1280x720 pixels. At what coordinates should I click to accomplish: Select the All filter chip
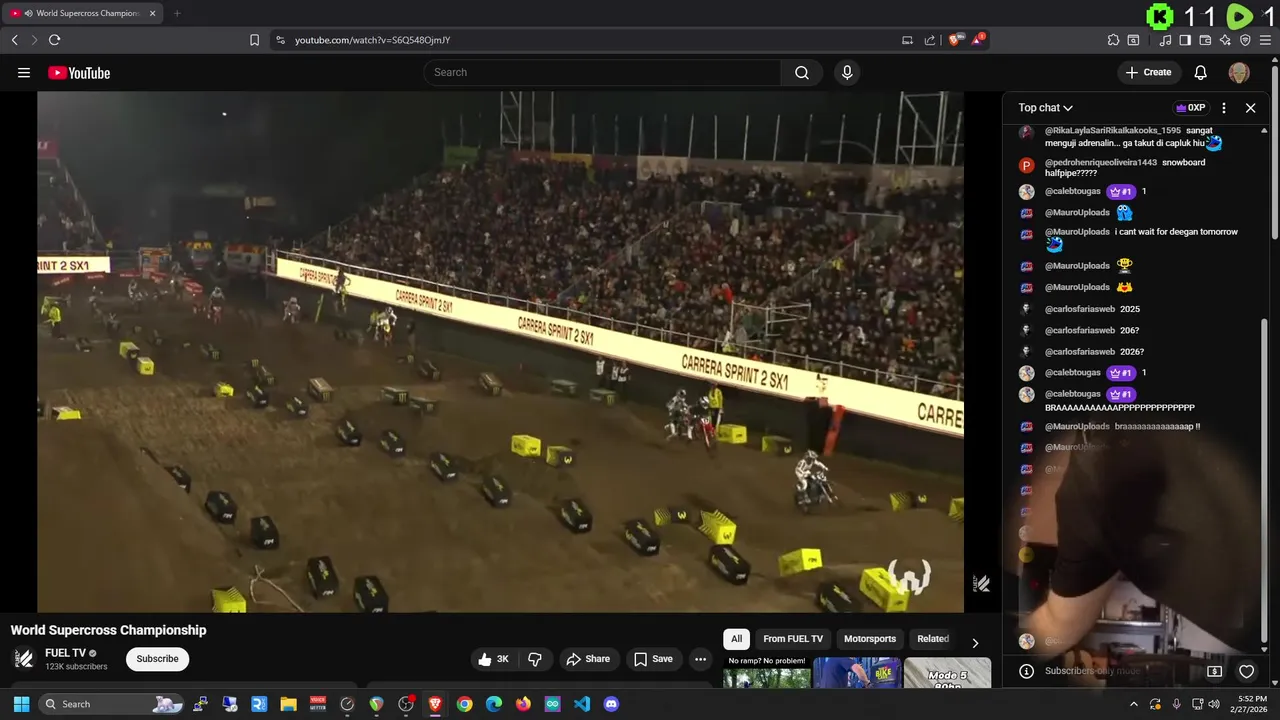[736, 639]
